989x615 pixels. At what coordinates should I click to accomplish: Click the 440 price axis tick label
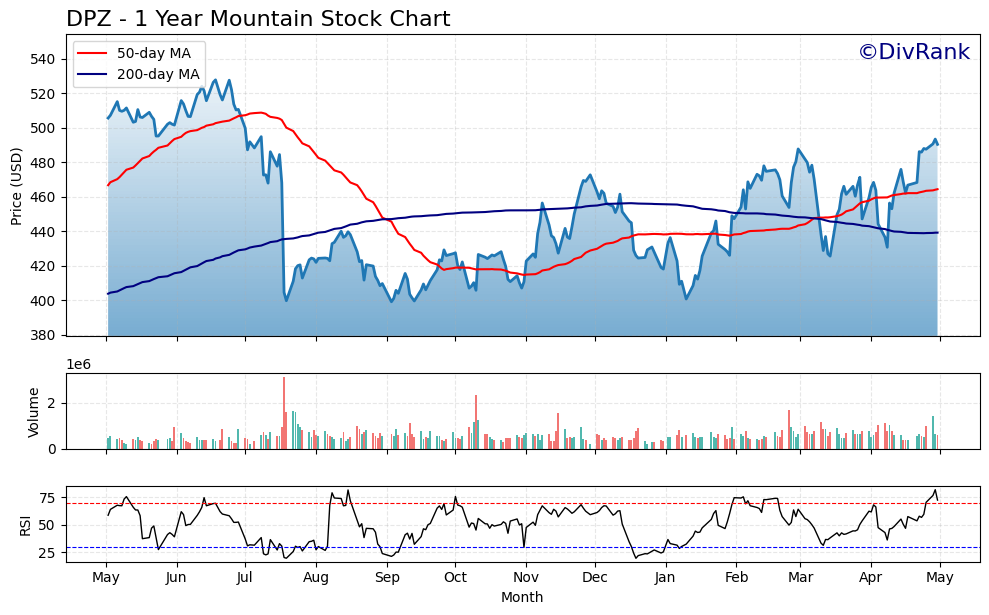(x=42, y=232)
